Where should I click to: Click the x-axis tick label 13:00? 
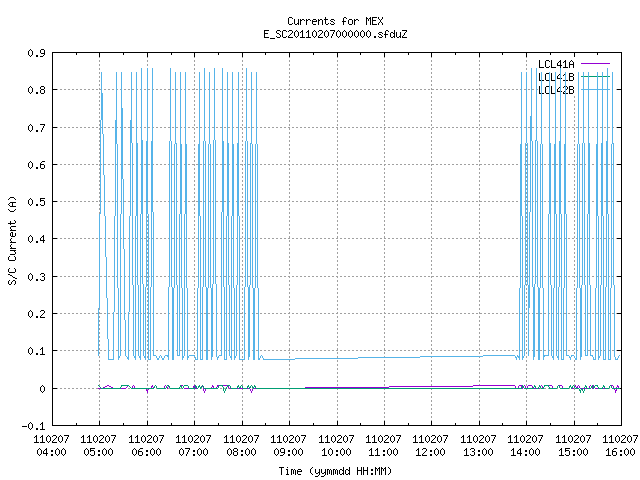pos(478,452)
